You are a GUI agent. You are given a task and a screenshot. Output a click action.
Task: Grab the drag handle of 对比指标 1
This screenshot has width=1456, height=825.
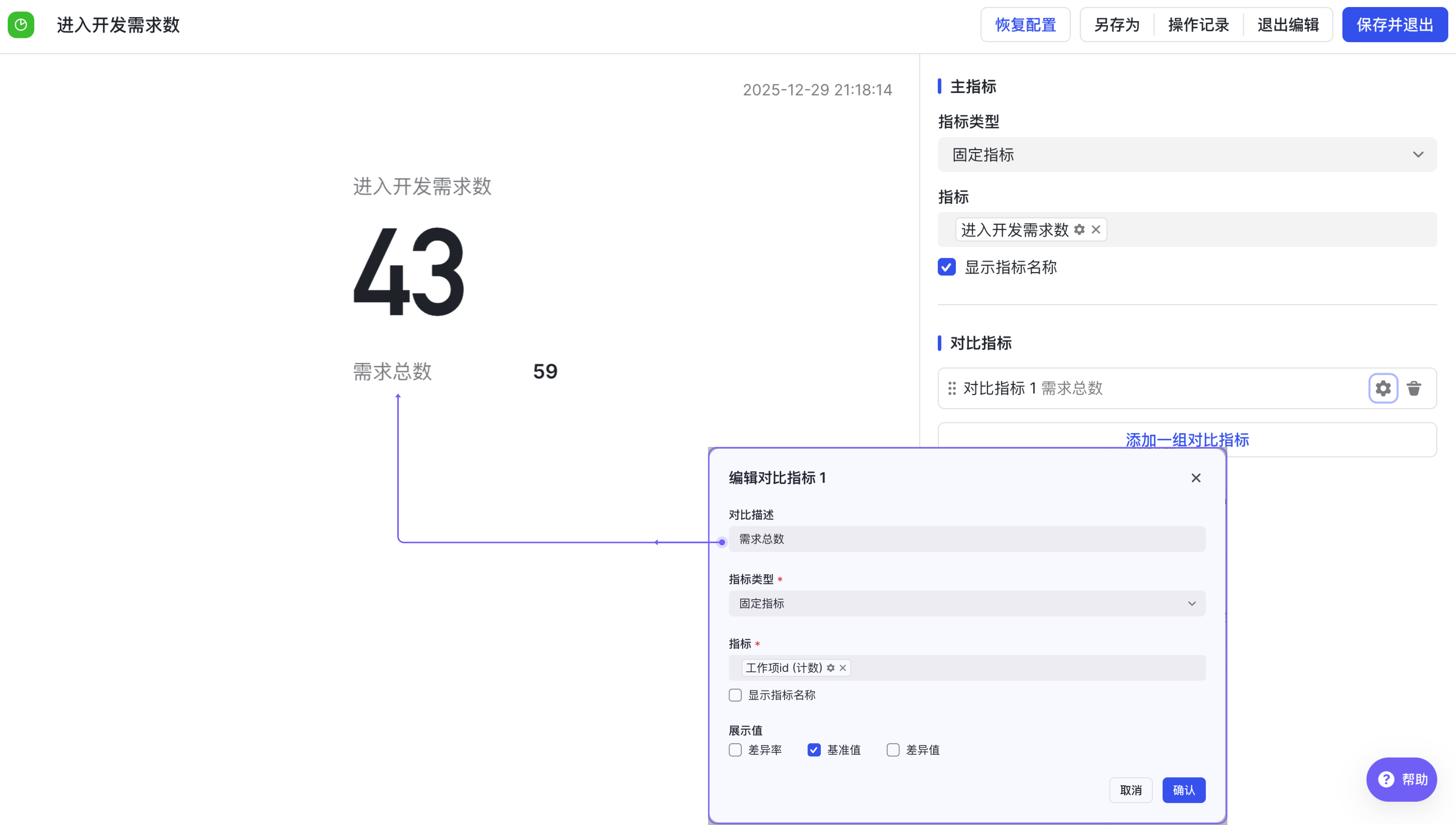952,388
